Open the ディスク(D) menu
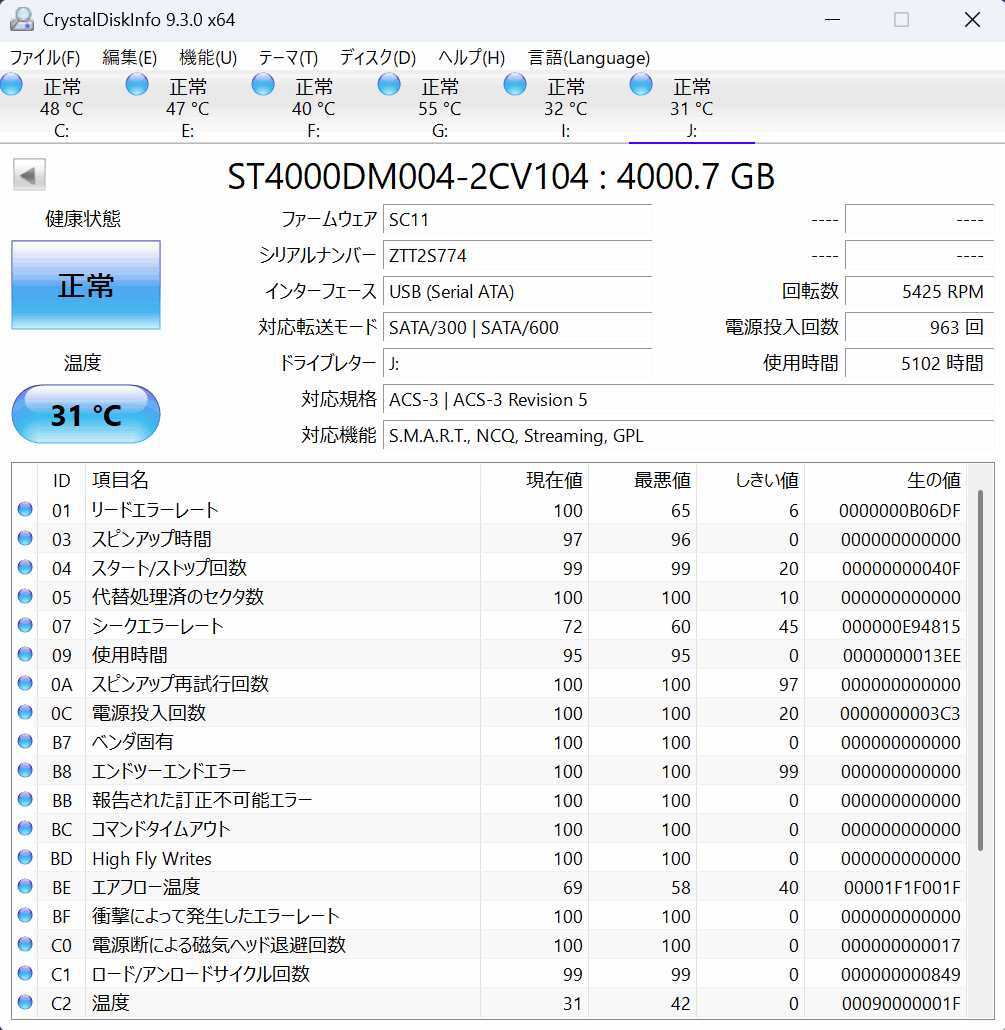This screenshot has width=1005, height=1030. (378, 58)
